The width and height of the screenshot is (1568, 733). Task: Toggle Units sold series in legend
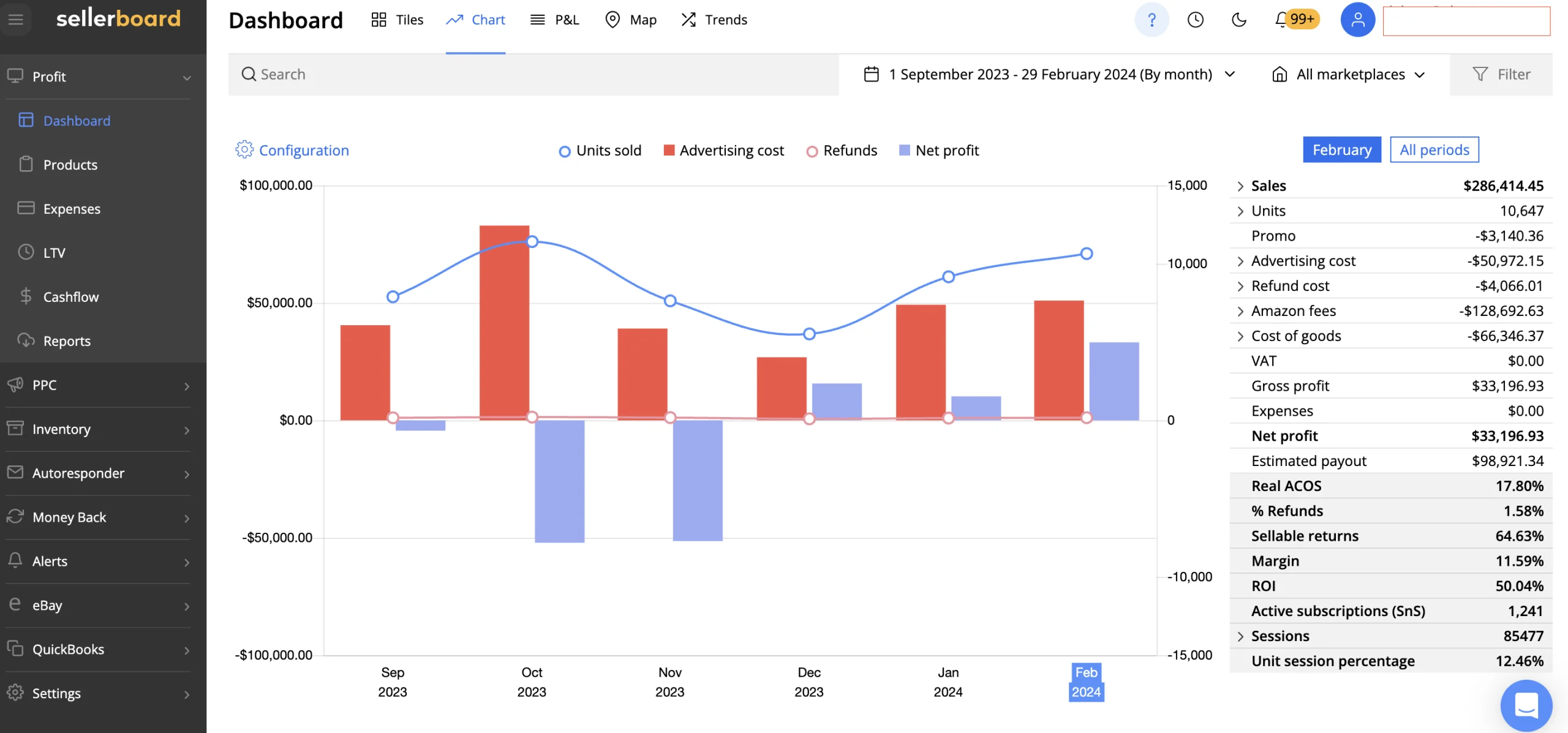[x=600, y=151]
